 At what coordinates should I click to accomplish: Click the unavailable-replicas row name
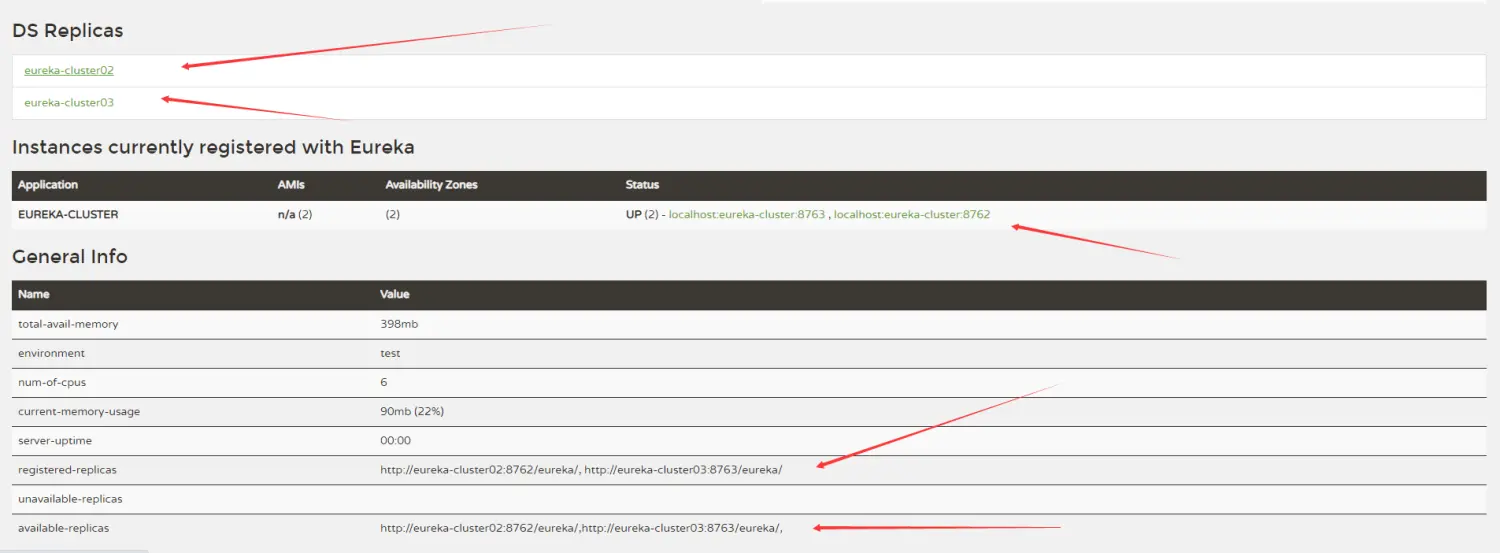pos(70,498)
